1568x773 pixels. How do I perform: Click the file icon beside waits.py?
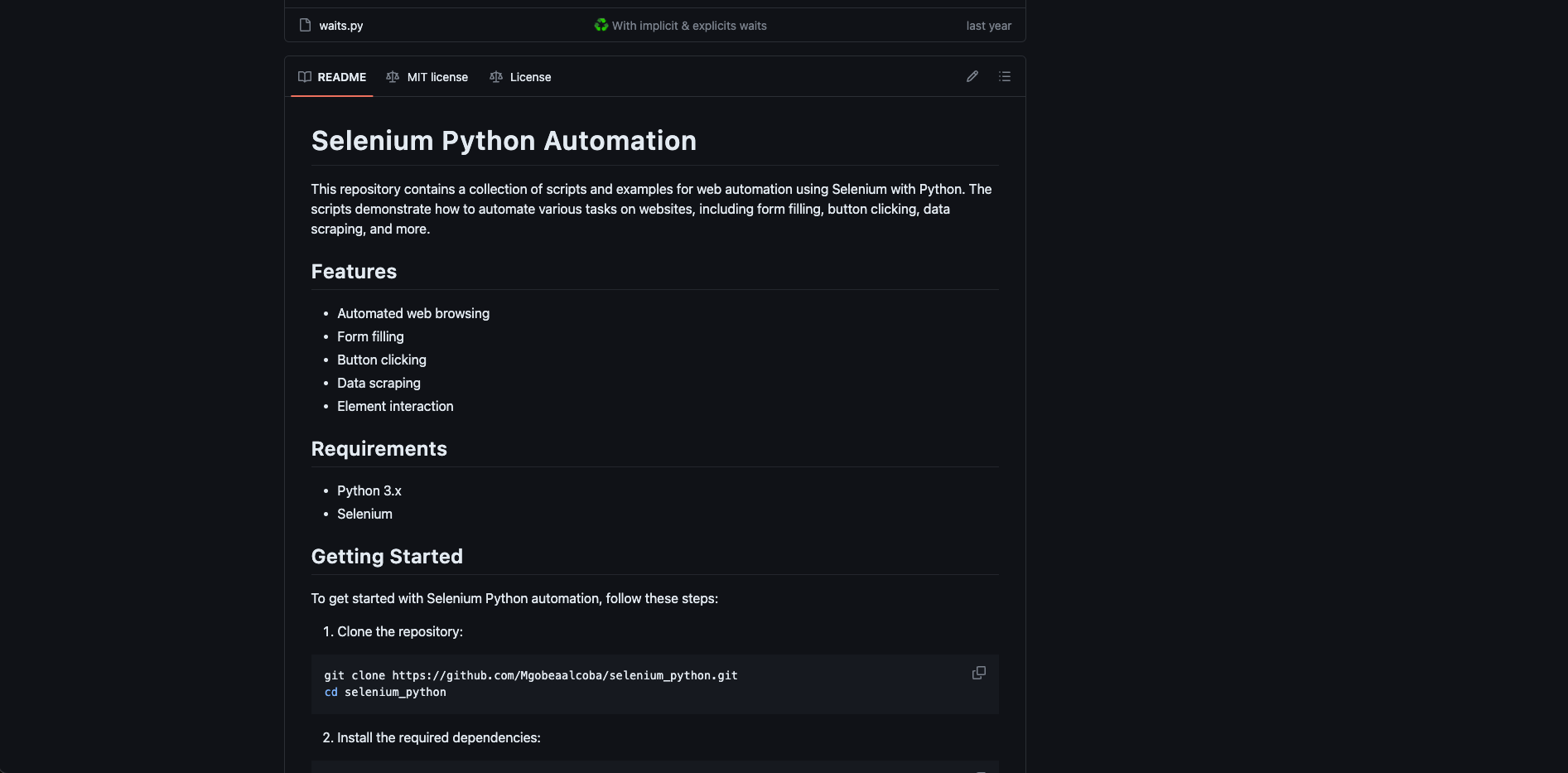tap(305, 25)
